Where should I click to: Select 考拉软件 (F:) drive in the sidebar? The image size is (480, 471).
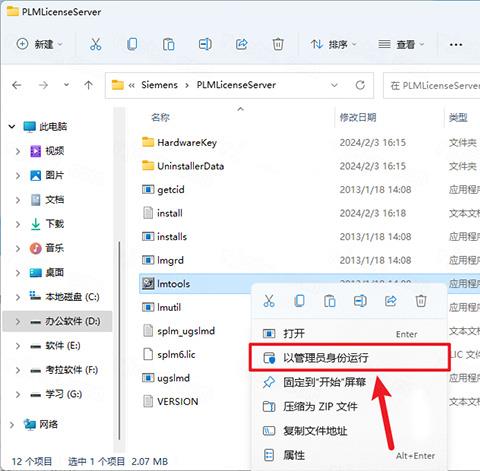click(71, 370)
